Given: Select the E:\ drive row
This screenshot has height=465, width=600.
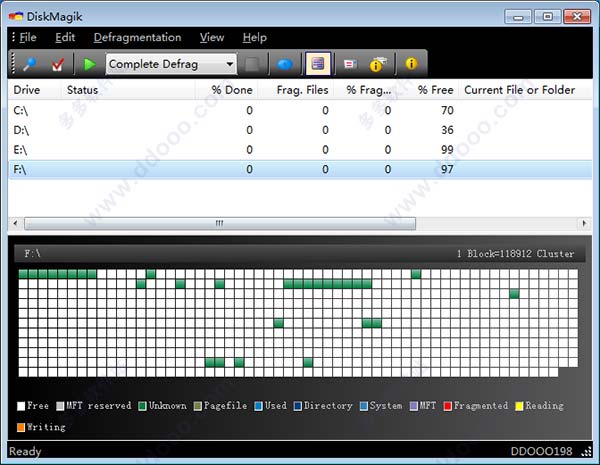Looking at the screenshot, I should point(300,150).
